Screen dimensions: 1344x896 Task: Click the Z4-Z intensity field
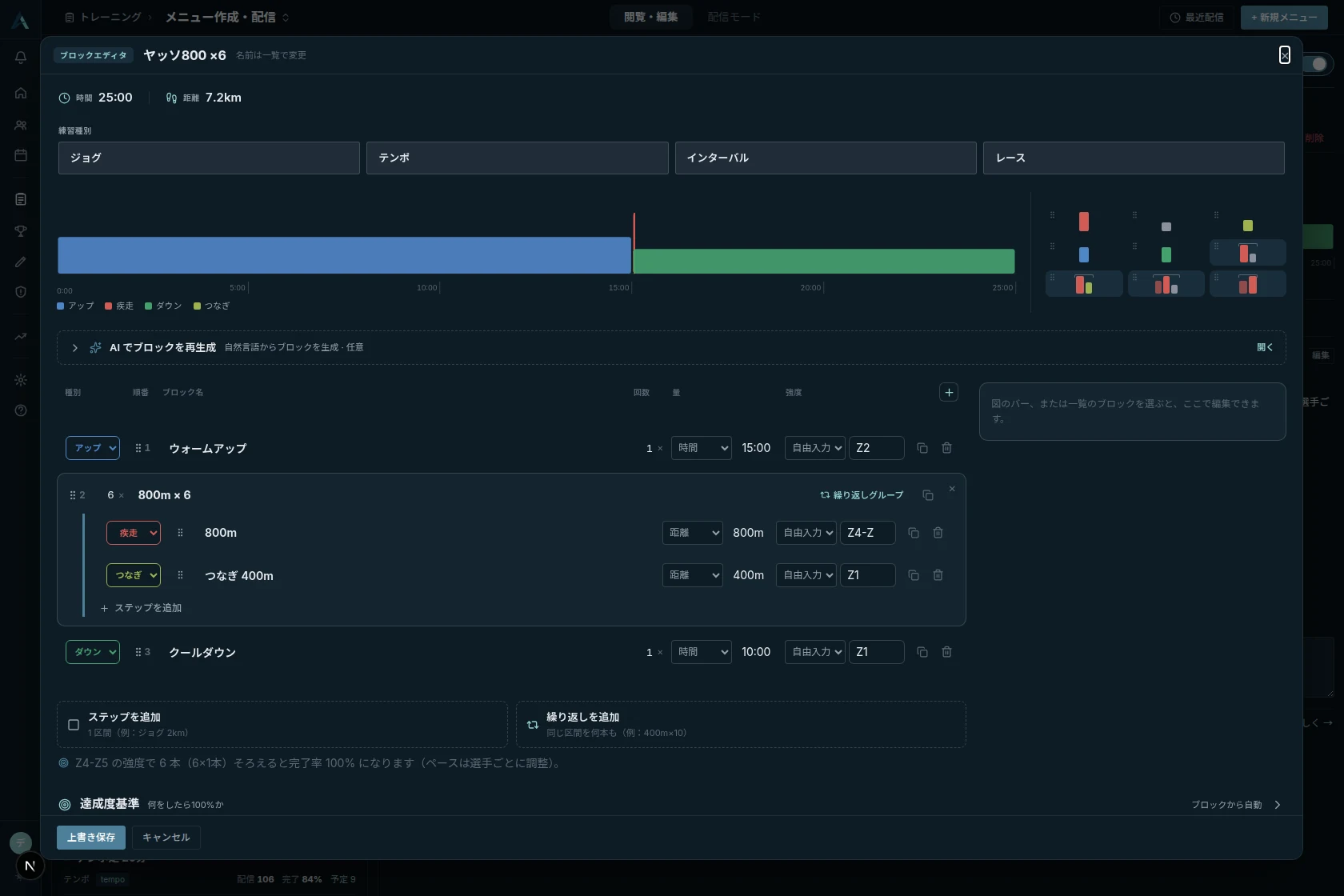coord(867,533)
